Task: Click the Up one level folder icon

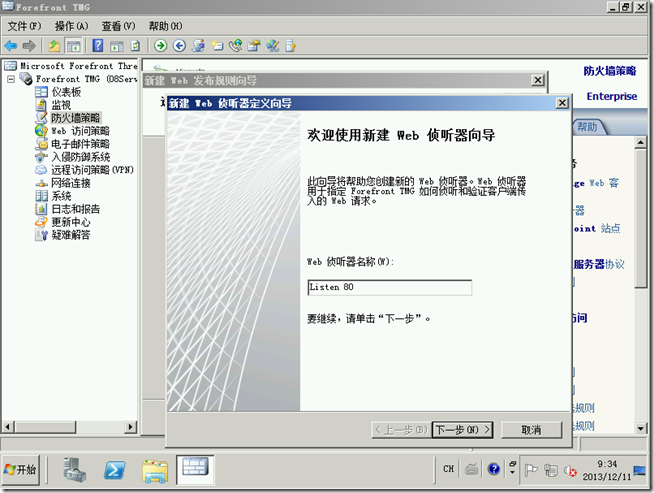Action: (54, 45)
